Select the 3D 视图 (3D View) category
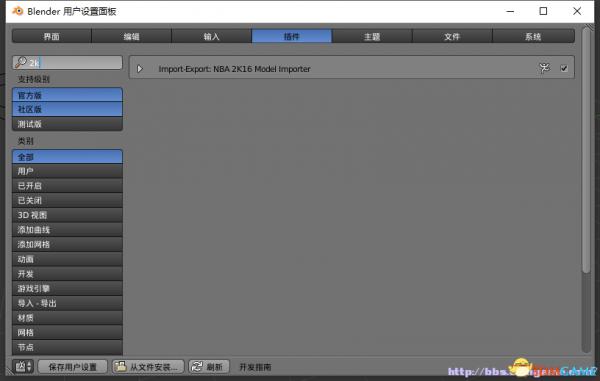The height and width of the screenshot is (381, 600). point(67,215)
